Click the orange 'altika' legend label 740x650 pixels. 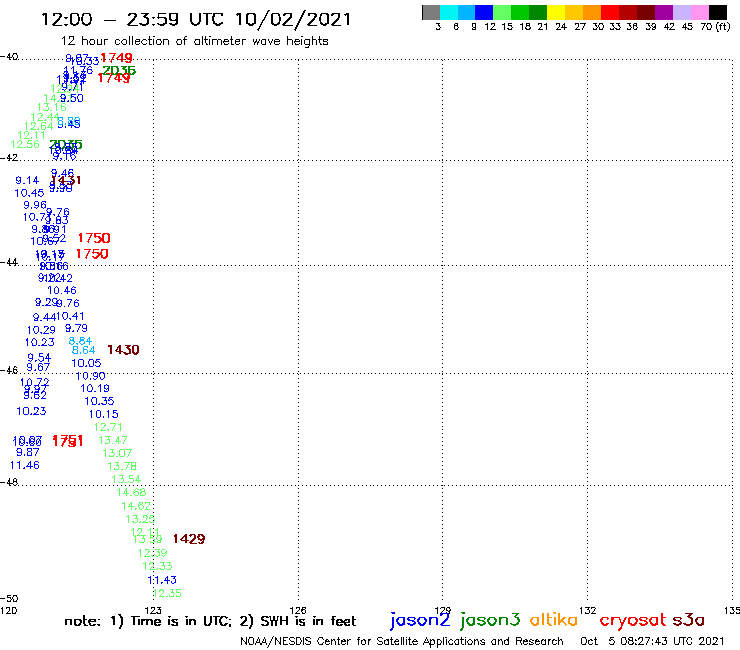(x=553, y=620)
